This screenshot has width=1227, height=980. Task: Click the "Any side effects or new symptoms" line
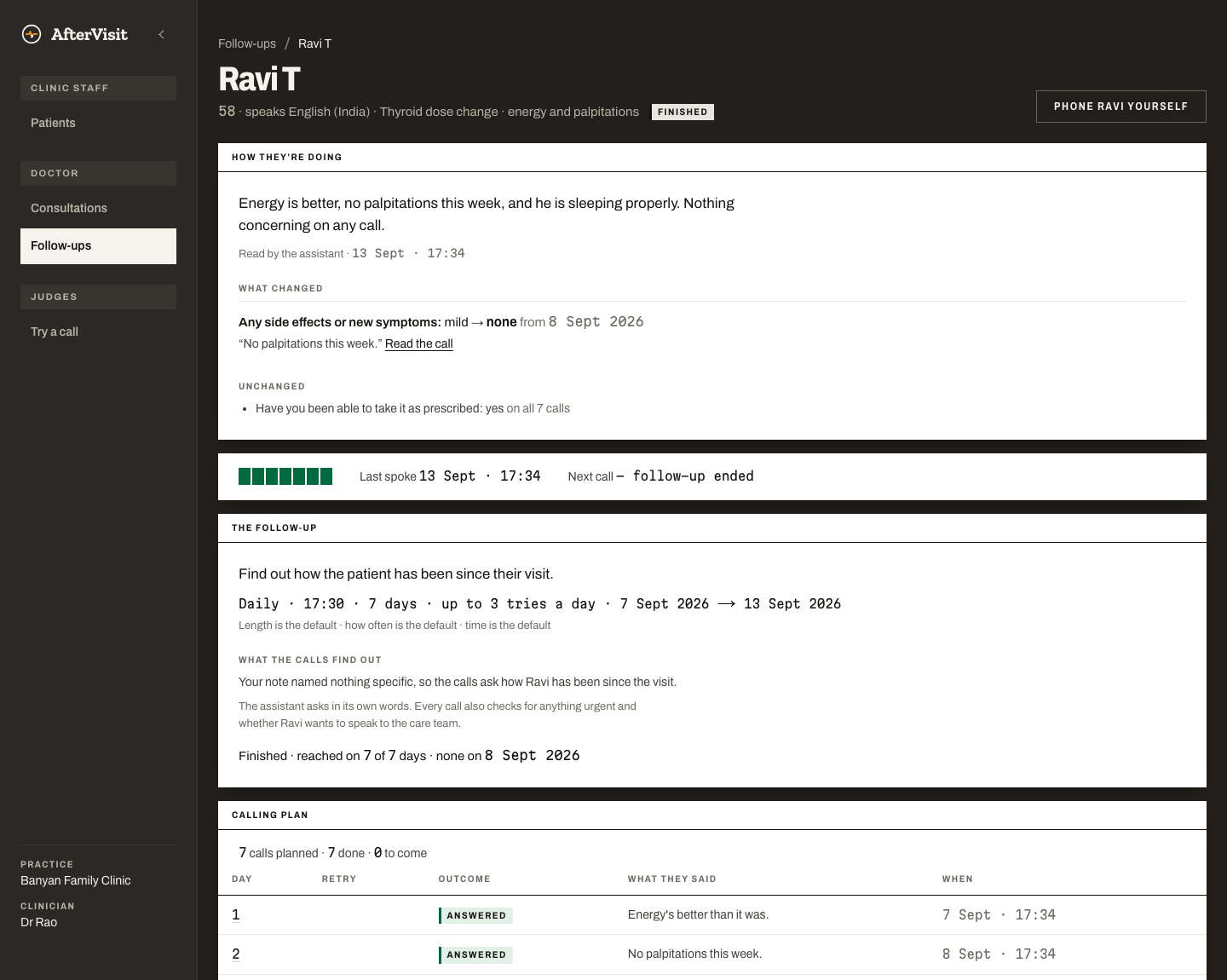click(x=441, y=321)
